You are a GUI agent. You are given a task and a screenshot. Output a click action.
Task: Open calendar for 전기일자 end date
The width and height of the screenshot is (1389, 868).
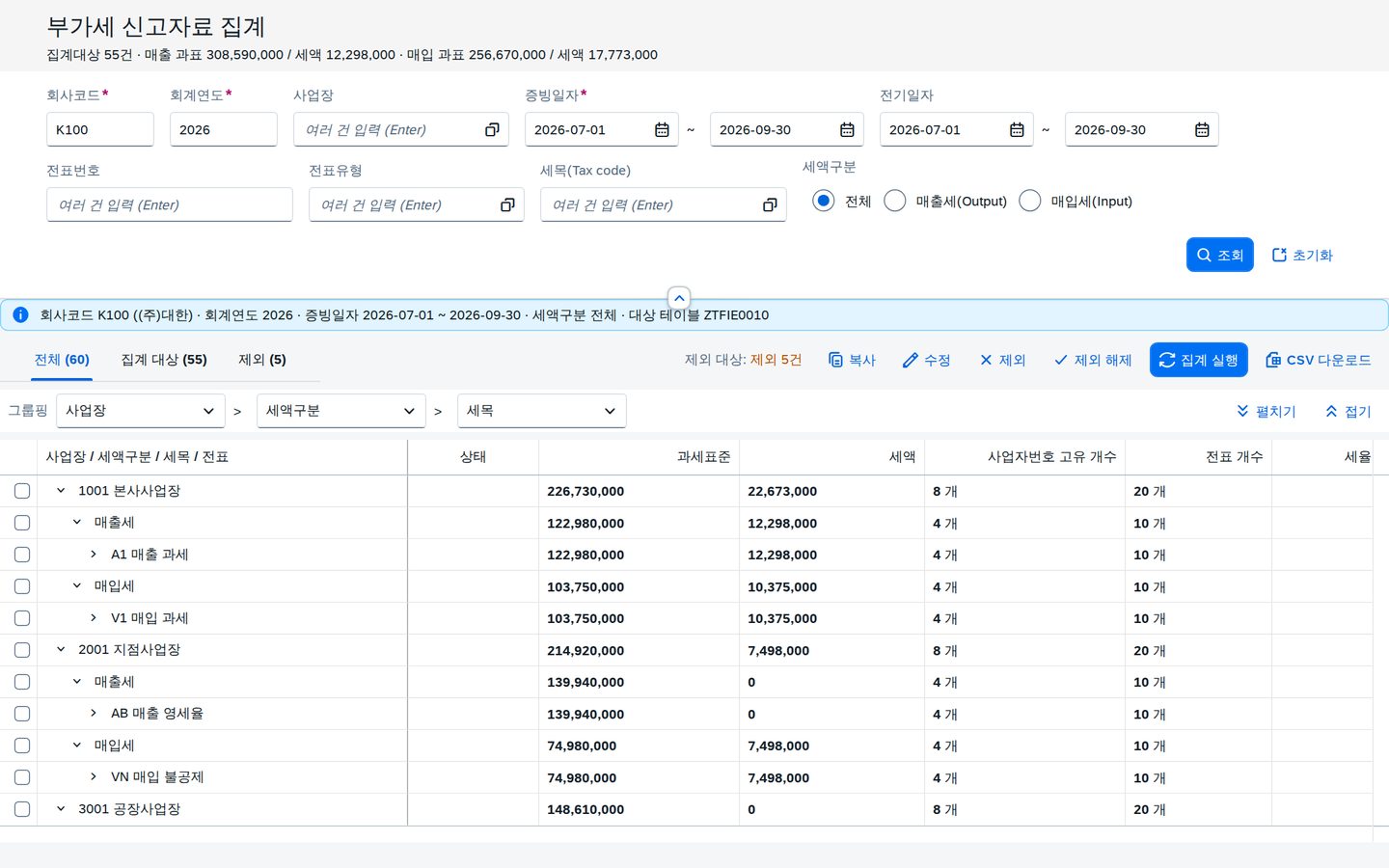click(1202, 129)
